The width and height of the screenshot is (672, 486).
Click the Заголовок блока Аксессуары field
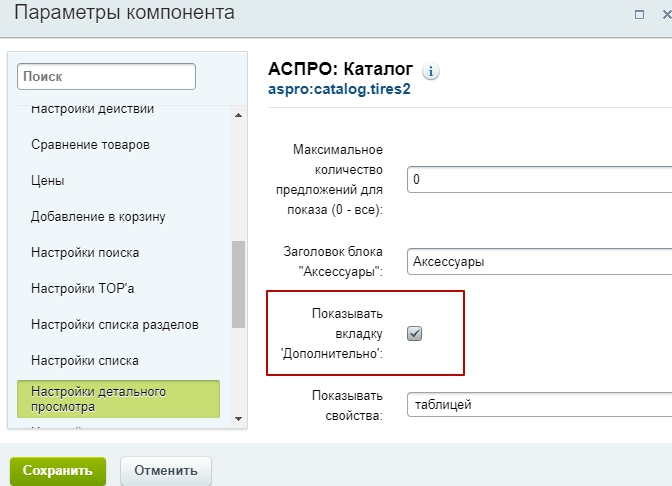(540, 261)
